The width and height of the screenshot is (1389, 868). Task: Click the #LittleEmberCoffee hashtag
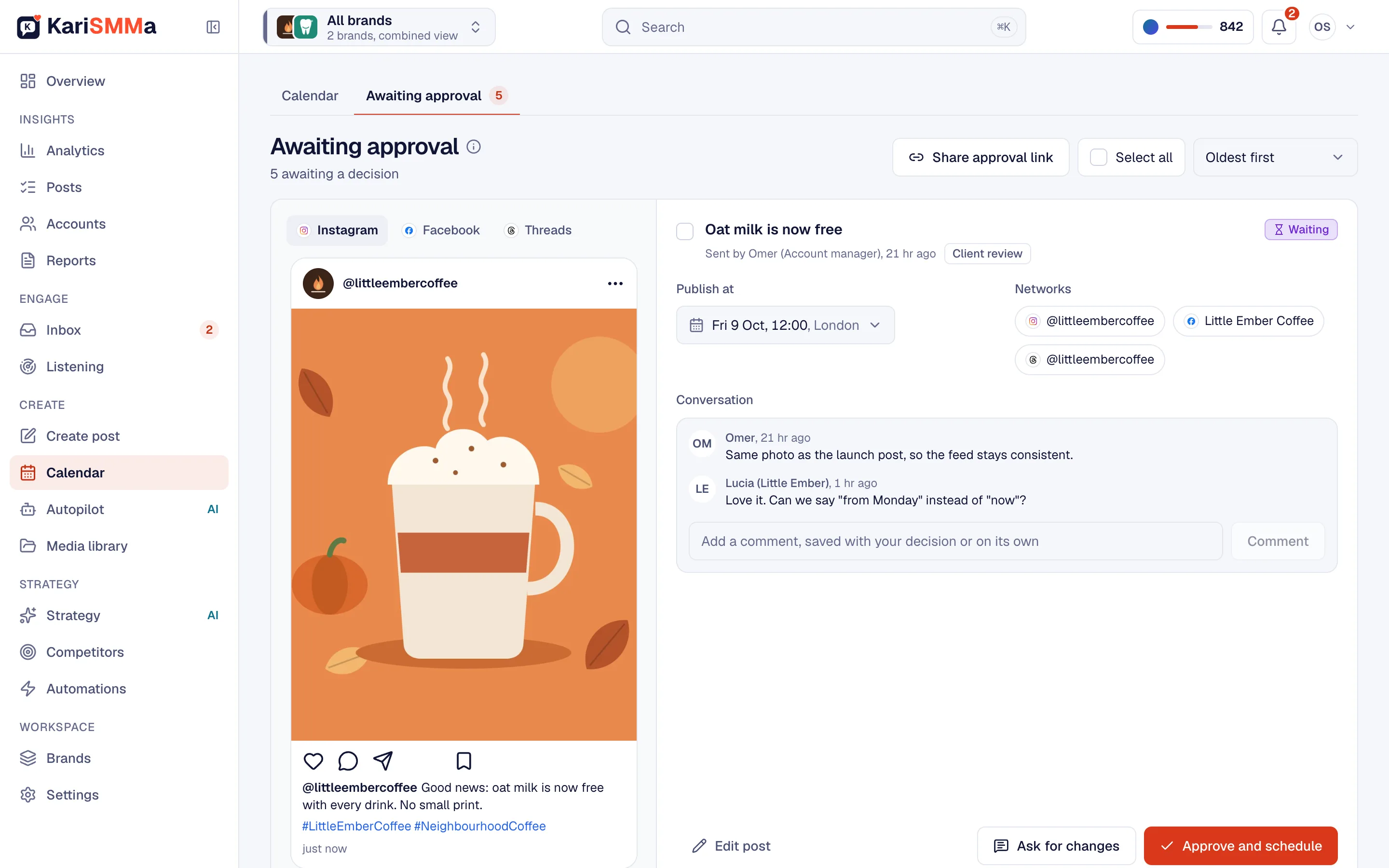click(356, 826)
